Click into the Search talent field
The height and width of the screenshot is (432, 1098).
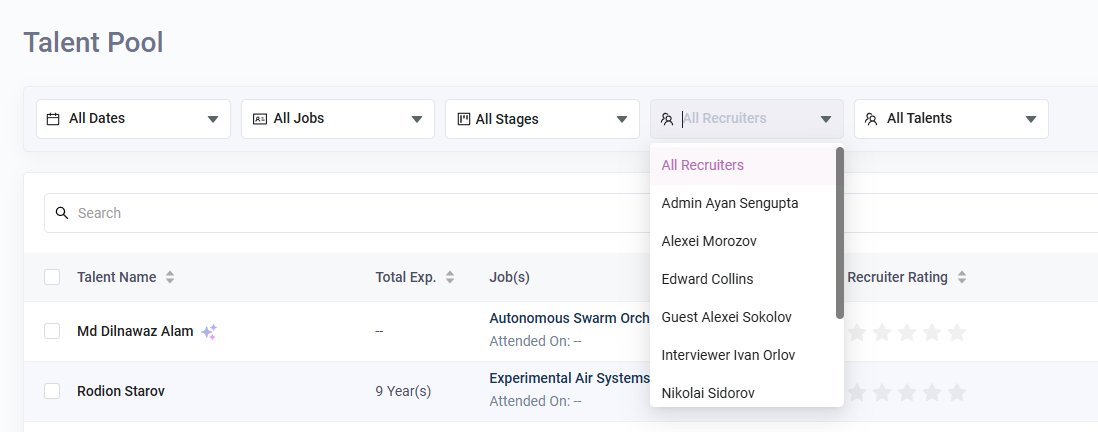point(571,213)
